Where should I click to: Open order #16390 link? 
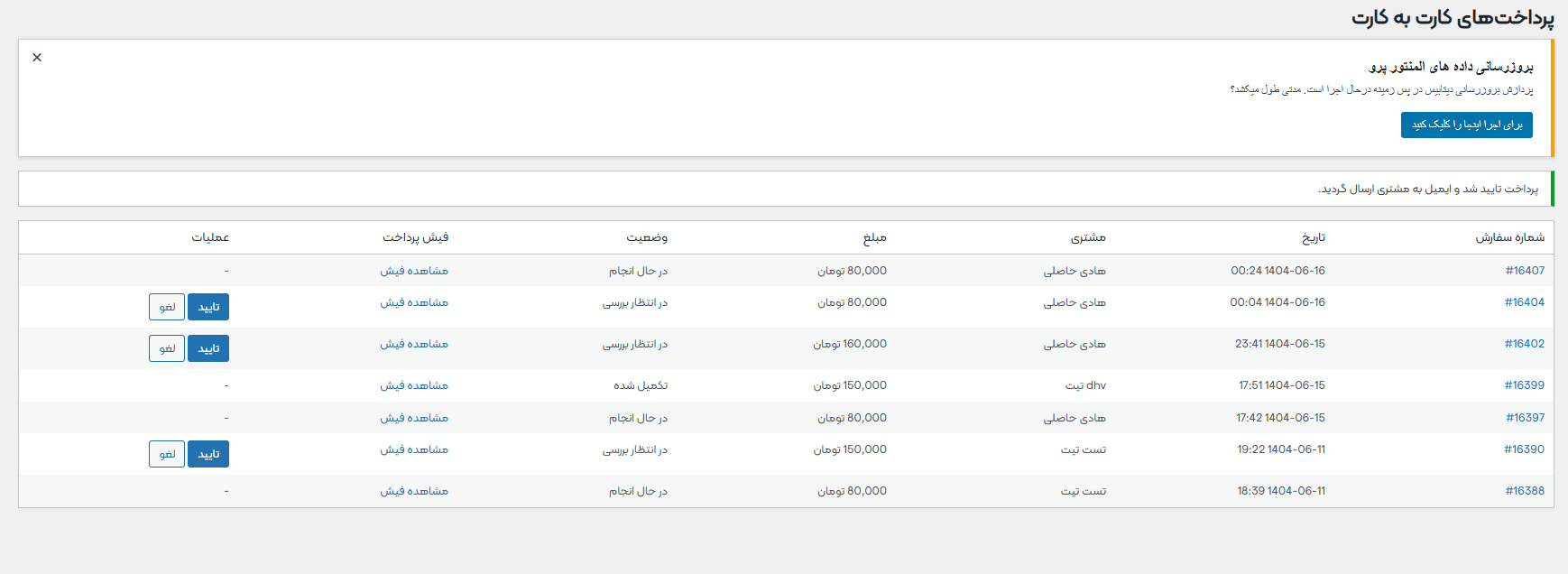click(1524, 449)
